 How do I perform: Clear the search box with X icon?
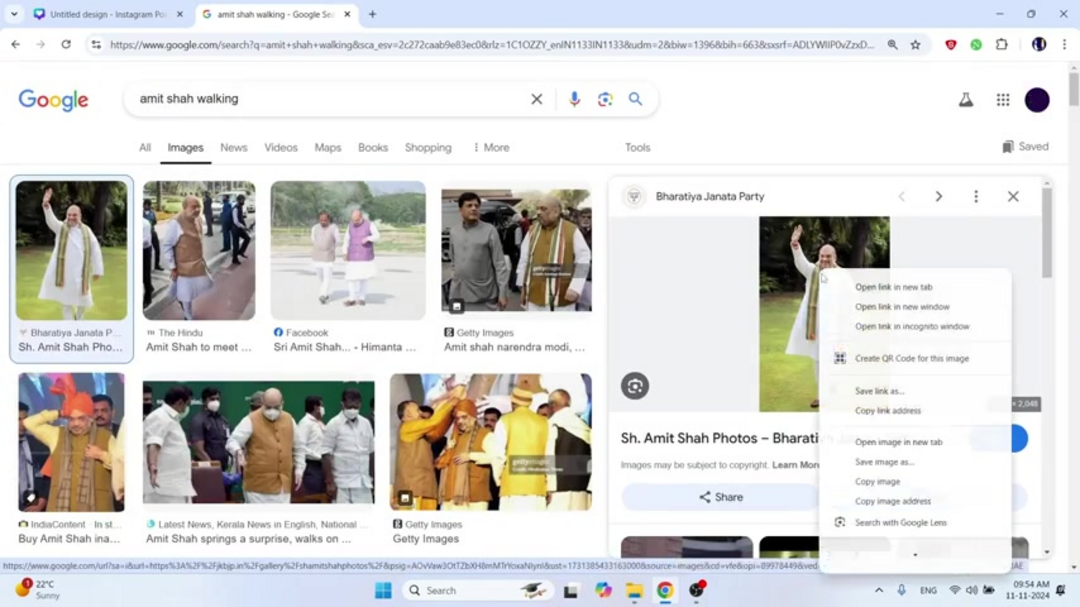coord(537,99)
